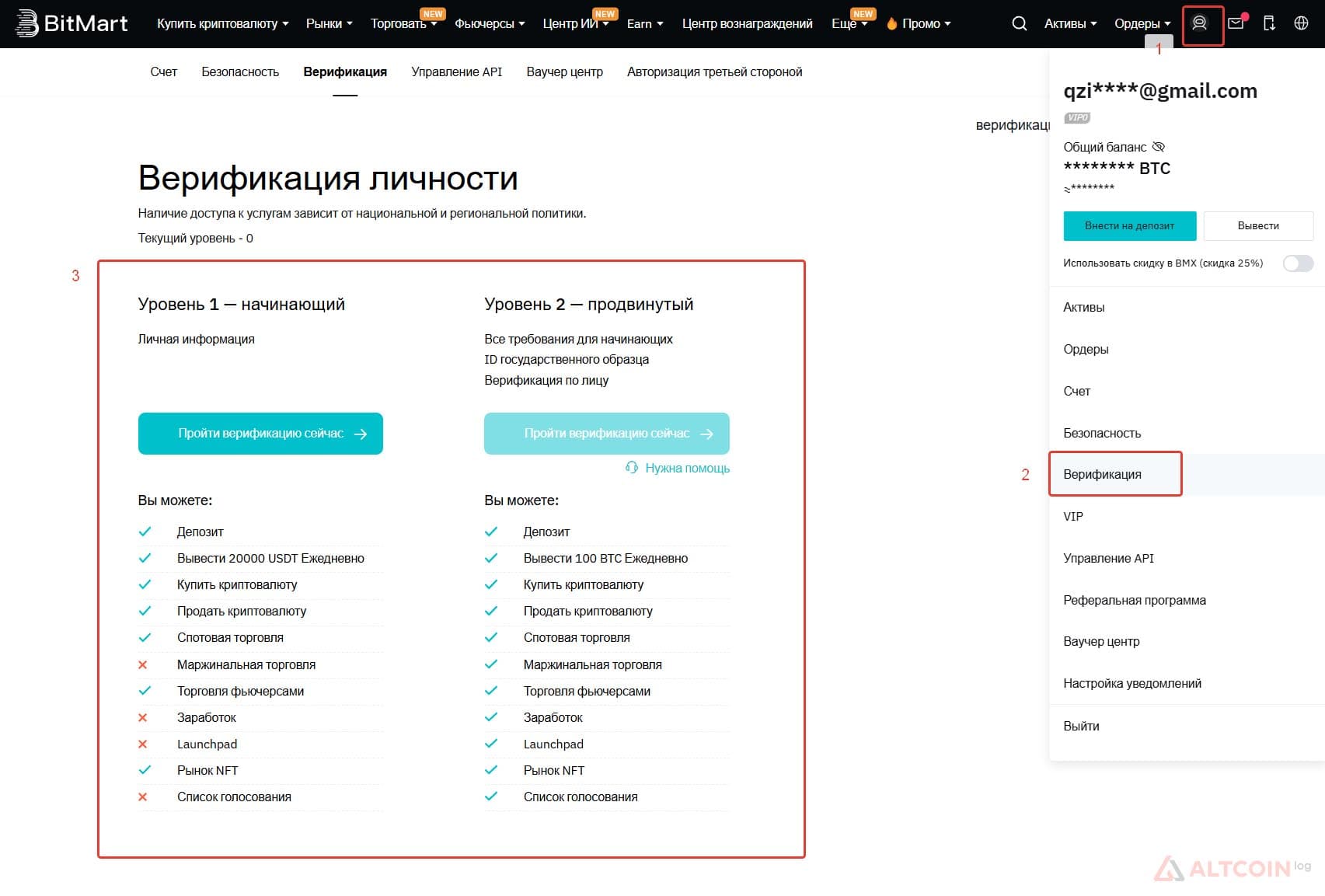Open the Управление API tab
This screenshot has height=896, width=1325.
pos(456,71)
